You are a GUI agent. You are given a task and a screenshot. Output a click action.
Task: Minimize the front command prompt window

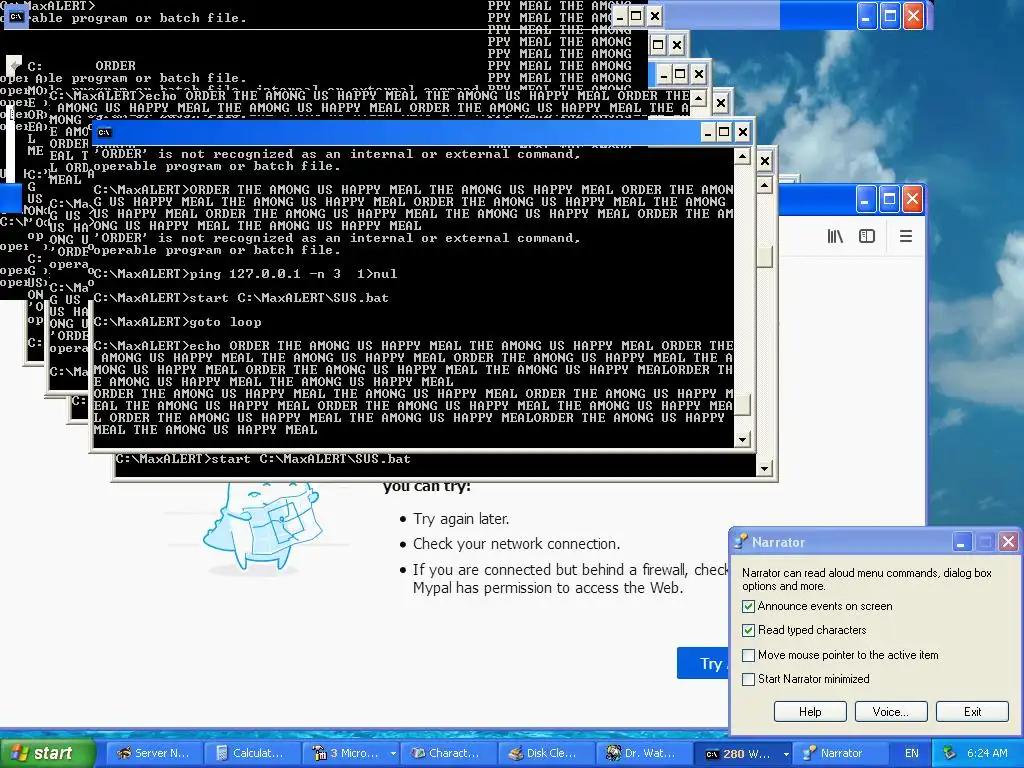707,133
